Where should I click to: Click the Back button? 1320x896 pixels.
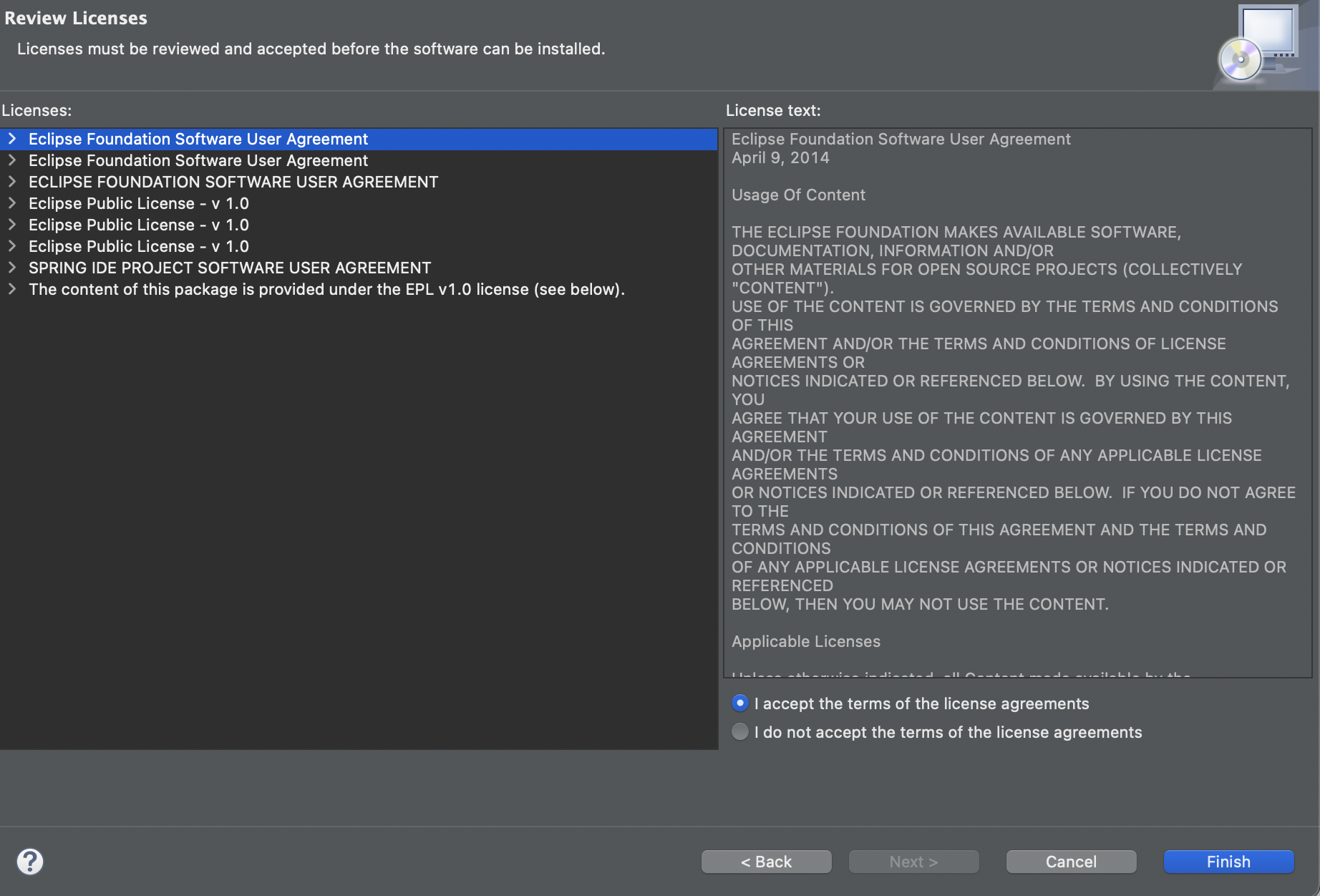click(x=766, y=862)
